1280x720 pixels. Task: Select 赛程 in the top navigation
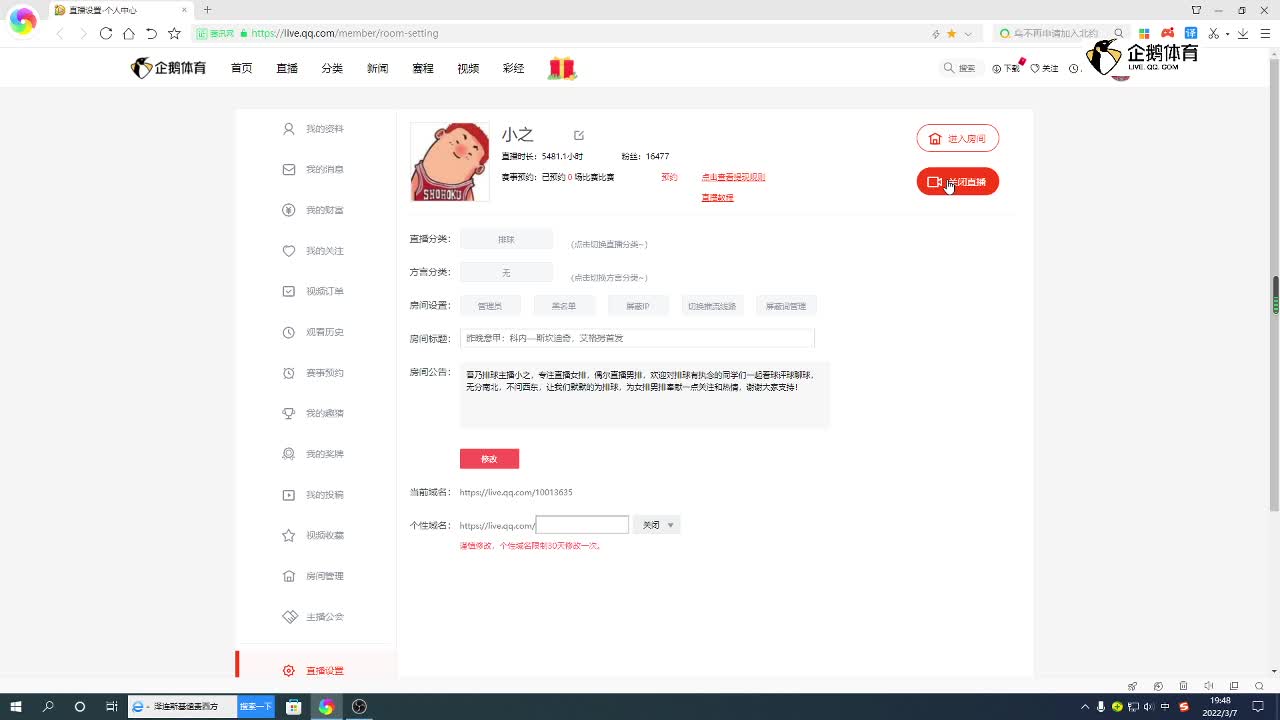pos(423,68)
